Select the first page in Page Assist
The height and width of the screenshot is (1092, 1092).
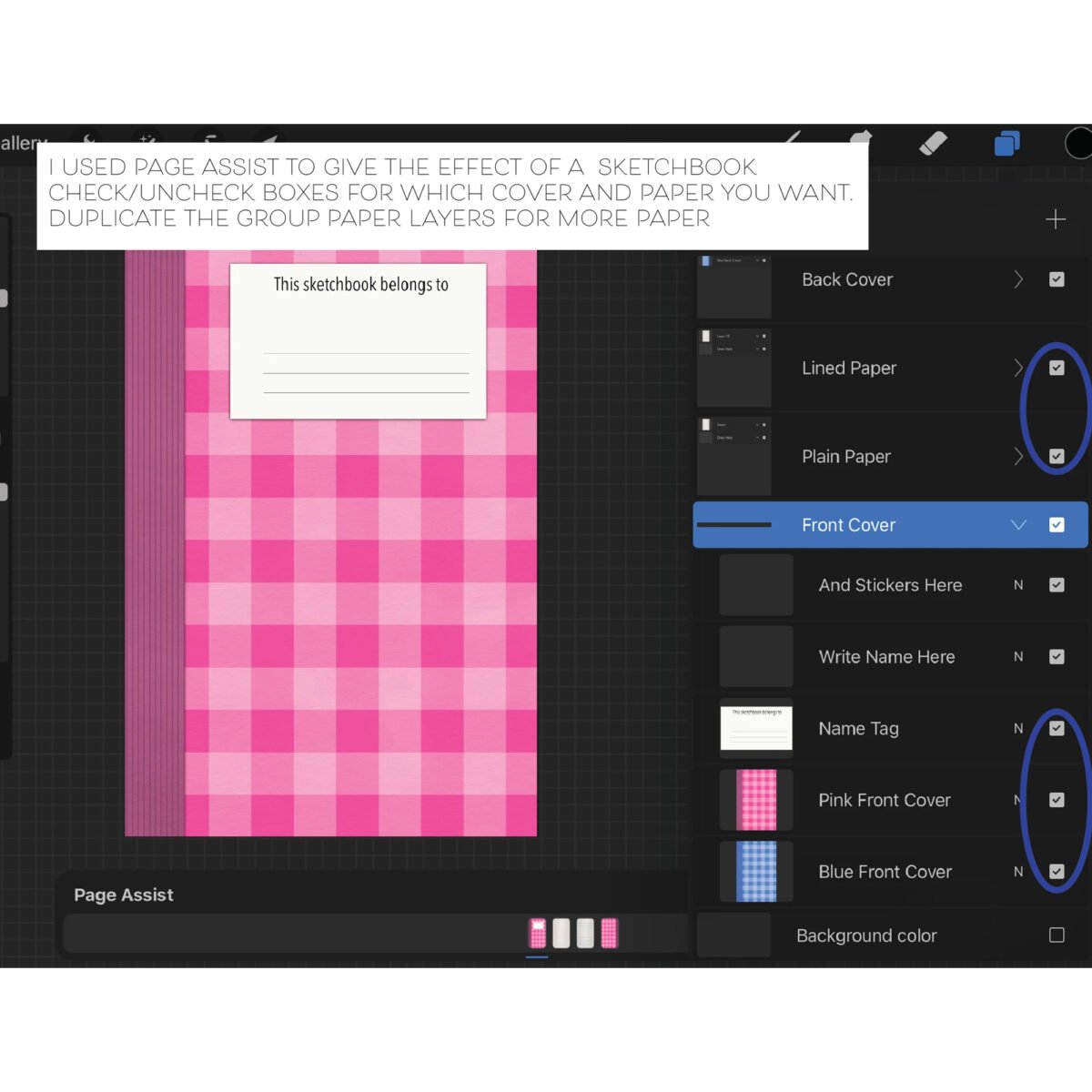pyautogui.click(x=538, y=933)
